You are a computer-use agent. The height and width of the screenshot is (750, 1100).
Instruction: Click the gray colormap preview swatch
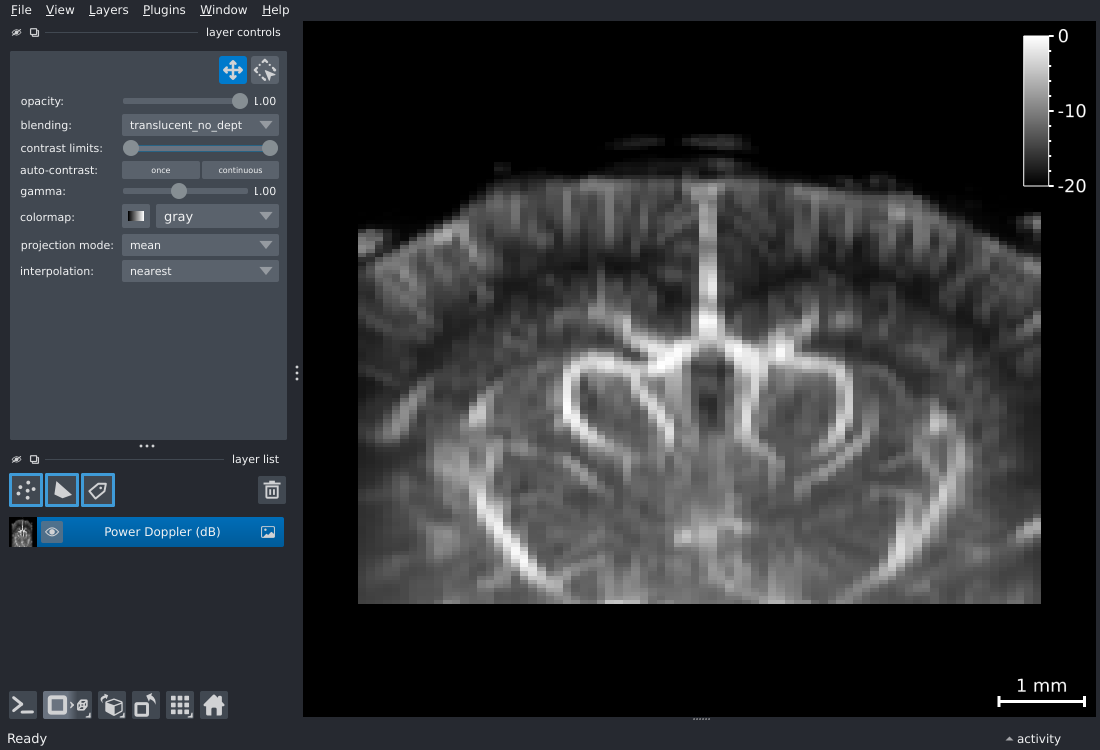(136, 216)
